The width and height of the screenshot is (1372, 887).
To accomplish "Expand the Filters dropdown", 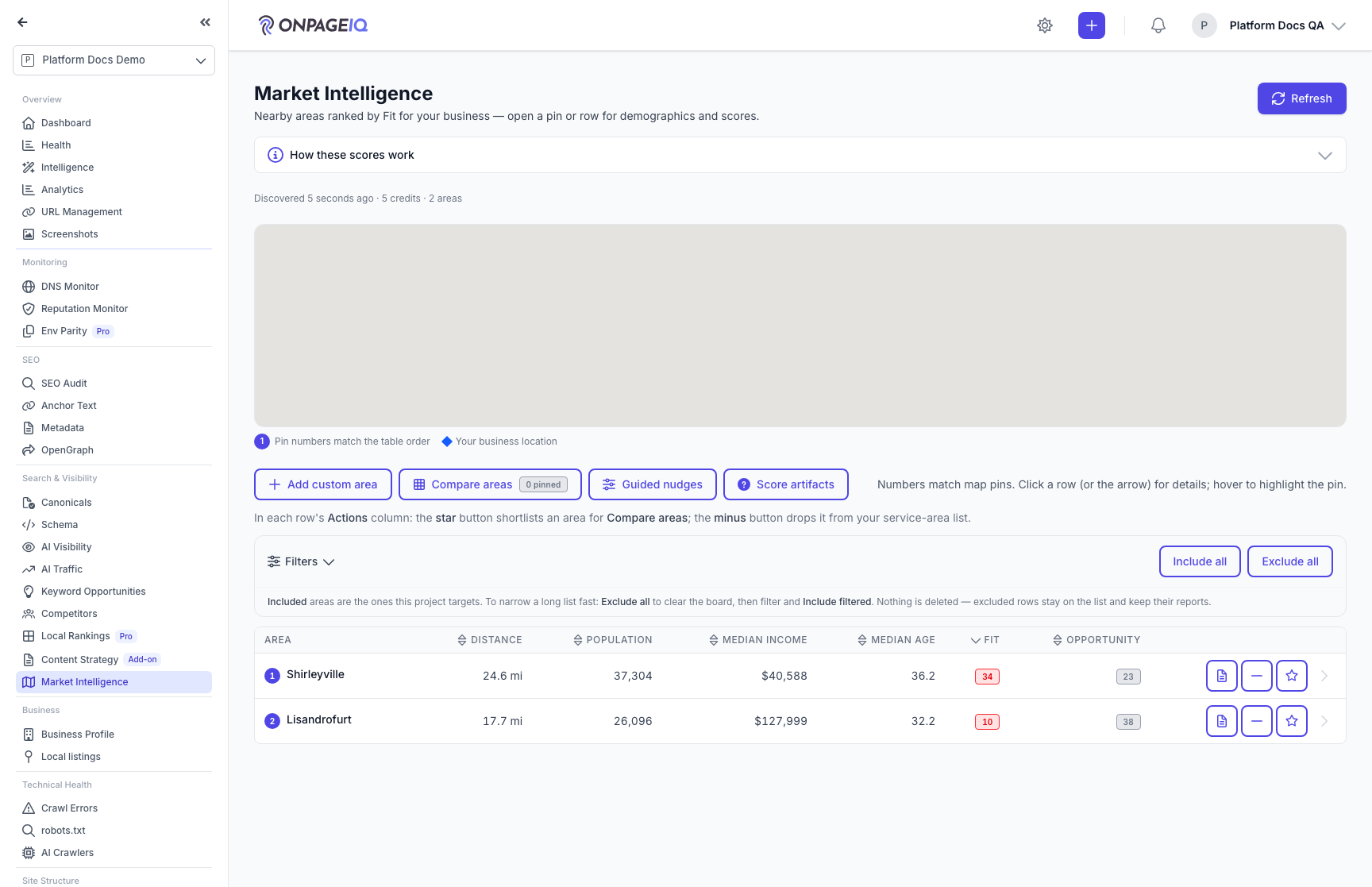I will point(301,561).
